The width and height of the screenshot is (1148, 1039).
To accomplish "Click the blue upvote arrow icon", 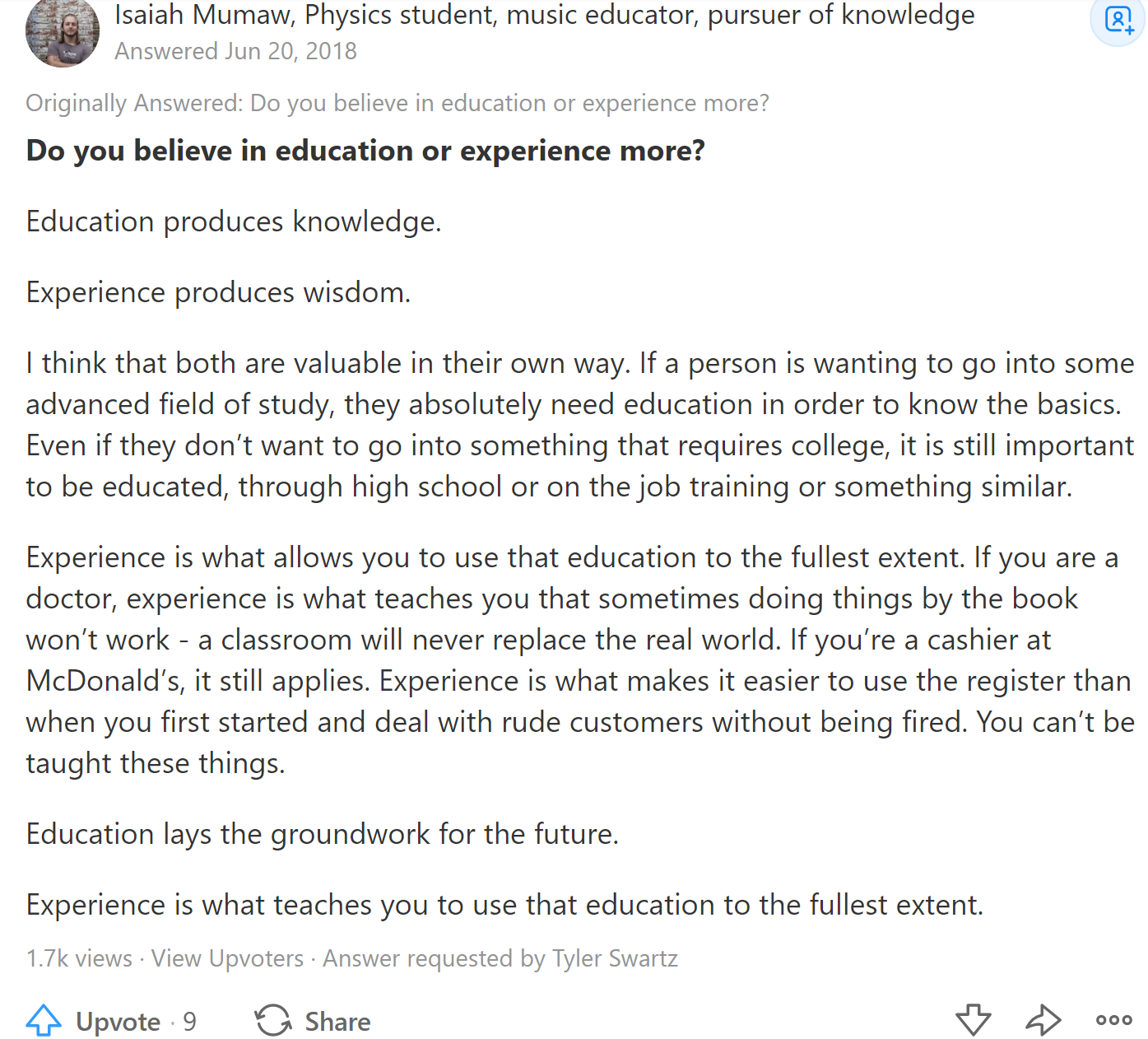I will point(44,1021).
